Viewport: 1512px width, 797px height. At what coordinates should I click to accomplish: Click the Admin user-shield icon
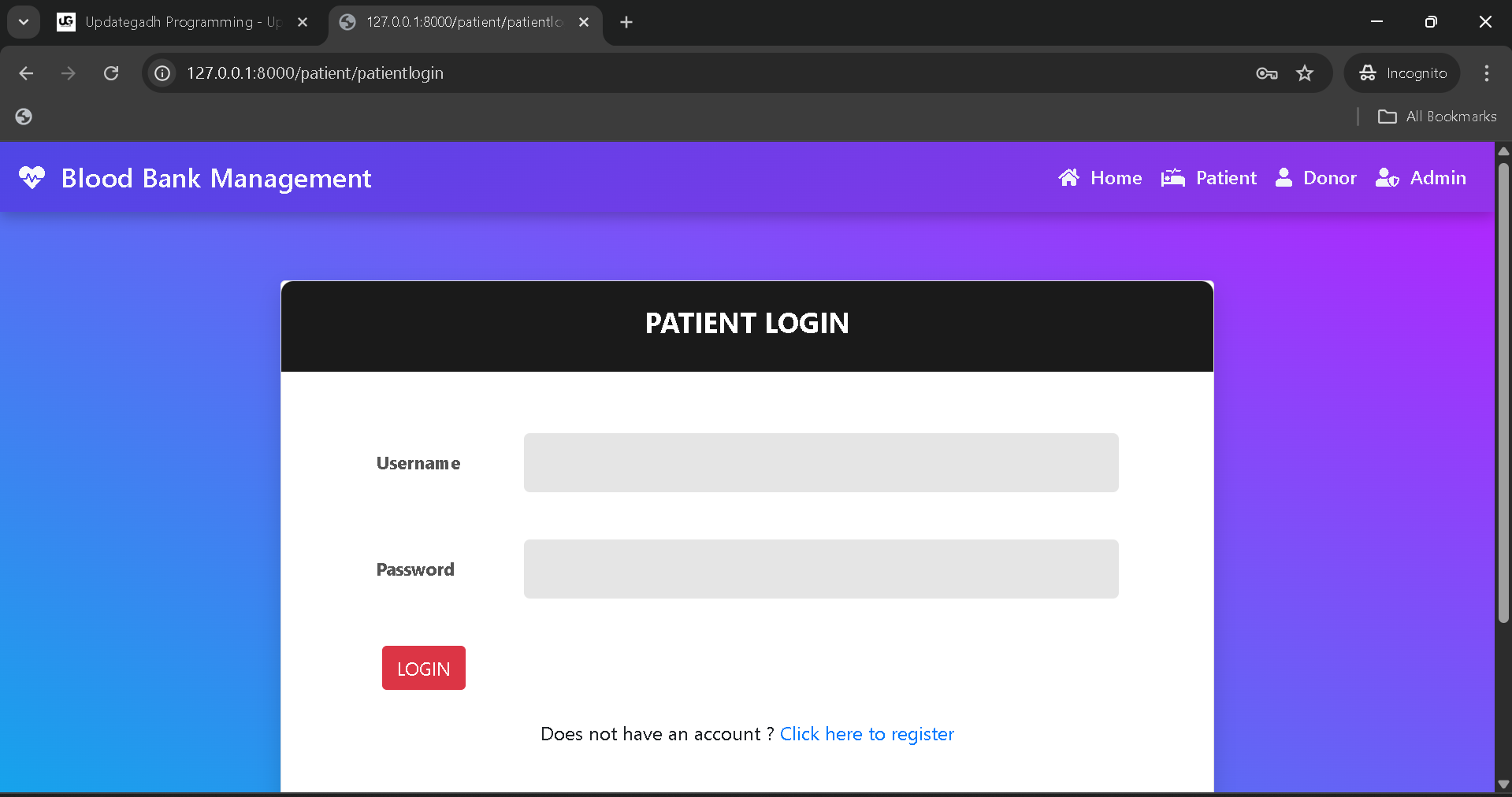(x=1387, y=178)
